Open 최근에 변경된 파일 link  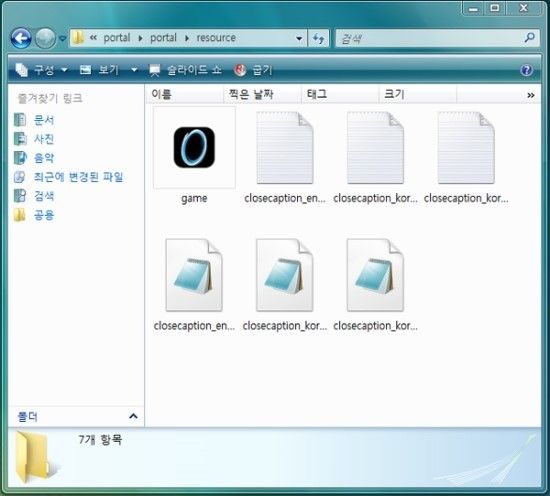(x=79, y=177)
